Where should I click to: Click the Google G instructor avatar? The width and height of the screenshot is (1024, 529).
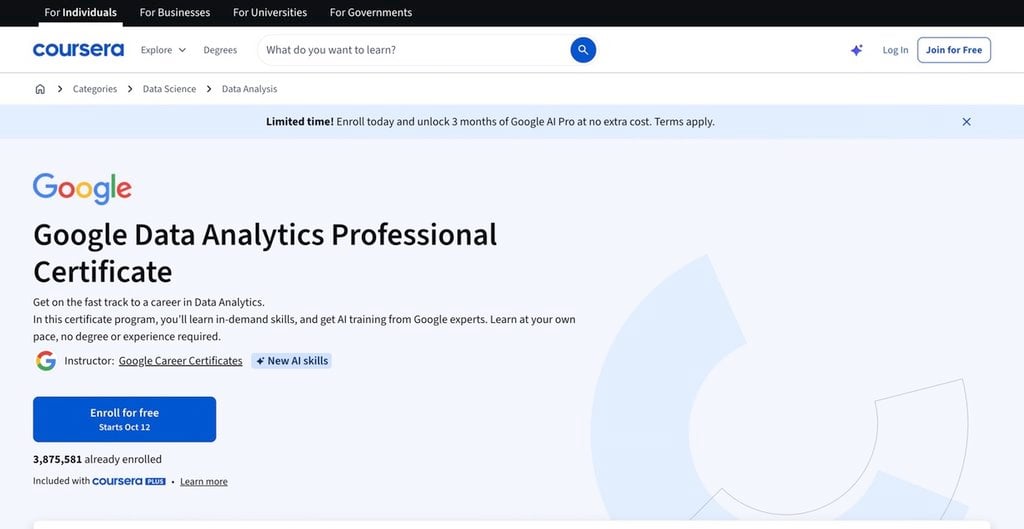click(46, 361)
